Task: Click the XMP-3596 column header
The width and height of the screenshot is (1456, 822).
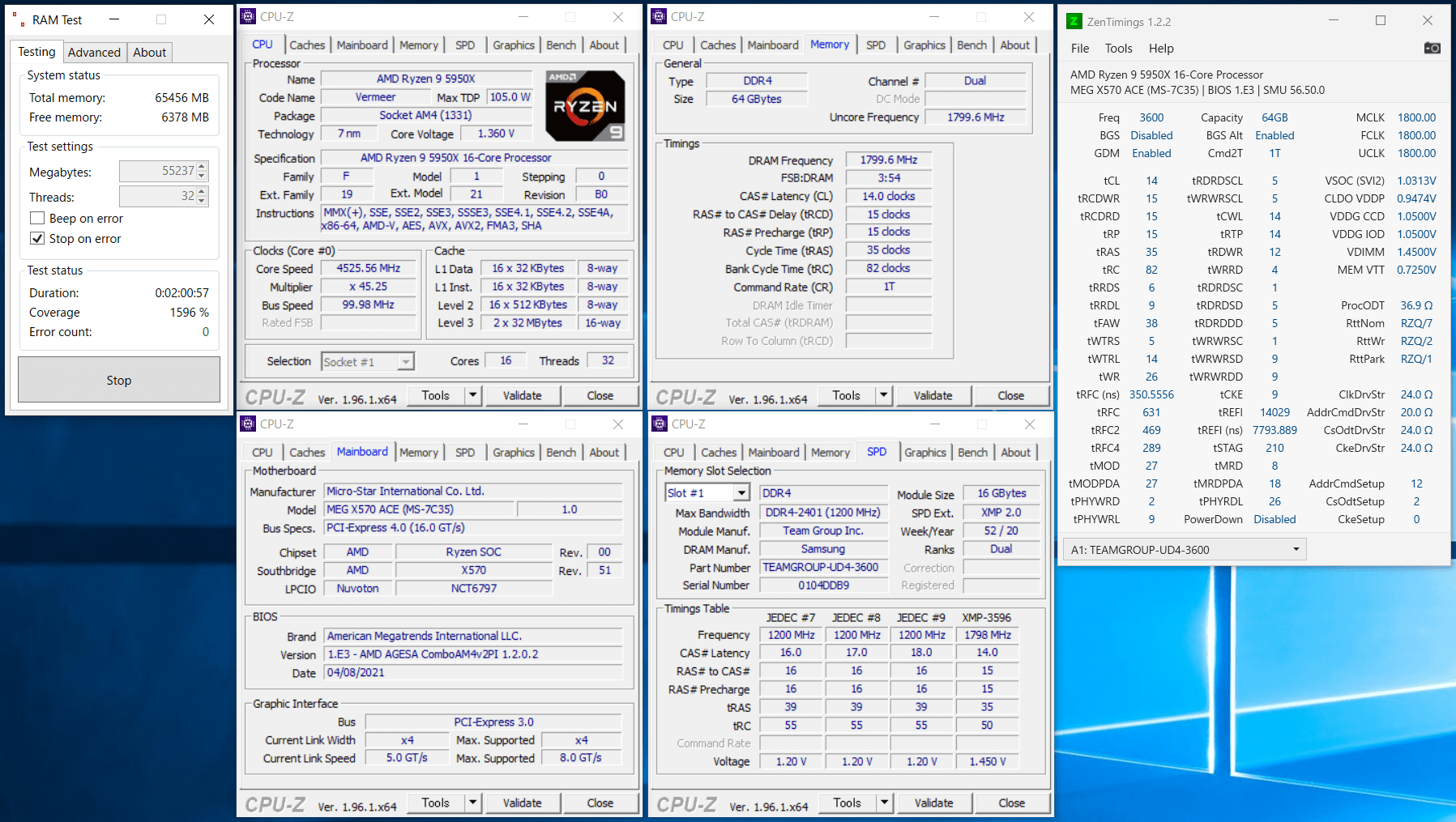Action: tap(987, 617)
